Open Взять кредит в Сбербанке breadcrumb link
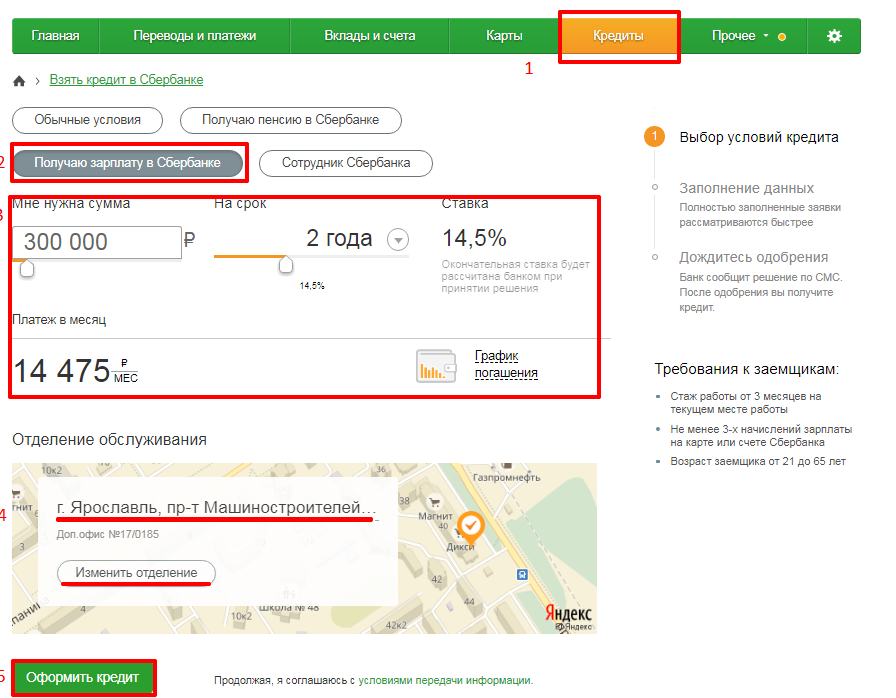896x698 pixels. point(126,79)
